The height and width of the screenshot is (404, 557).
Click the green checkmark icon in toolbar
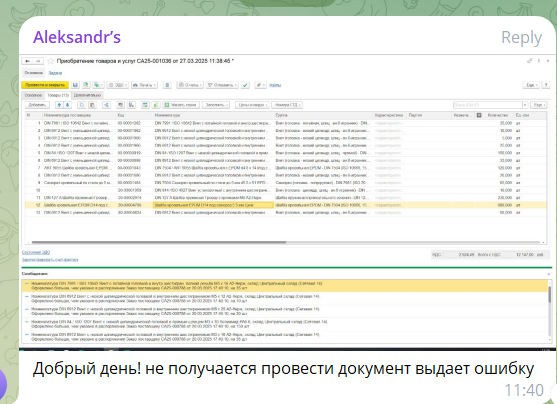[x=245, y=85]
